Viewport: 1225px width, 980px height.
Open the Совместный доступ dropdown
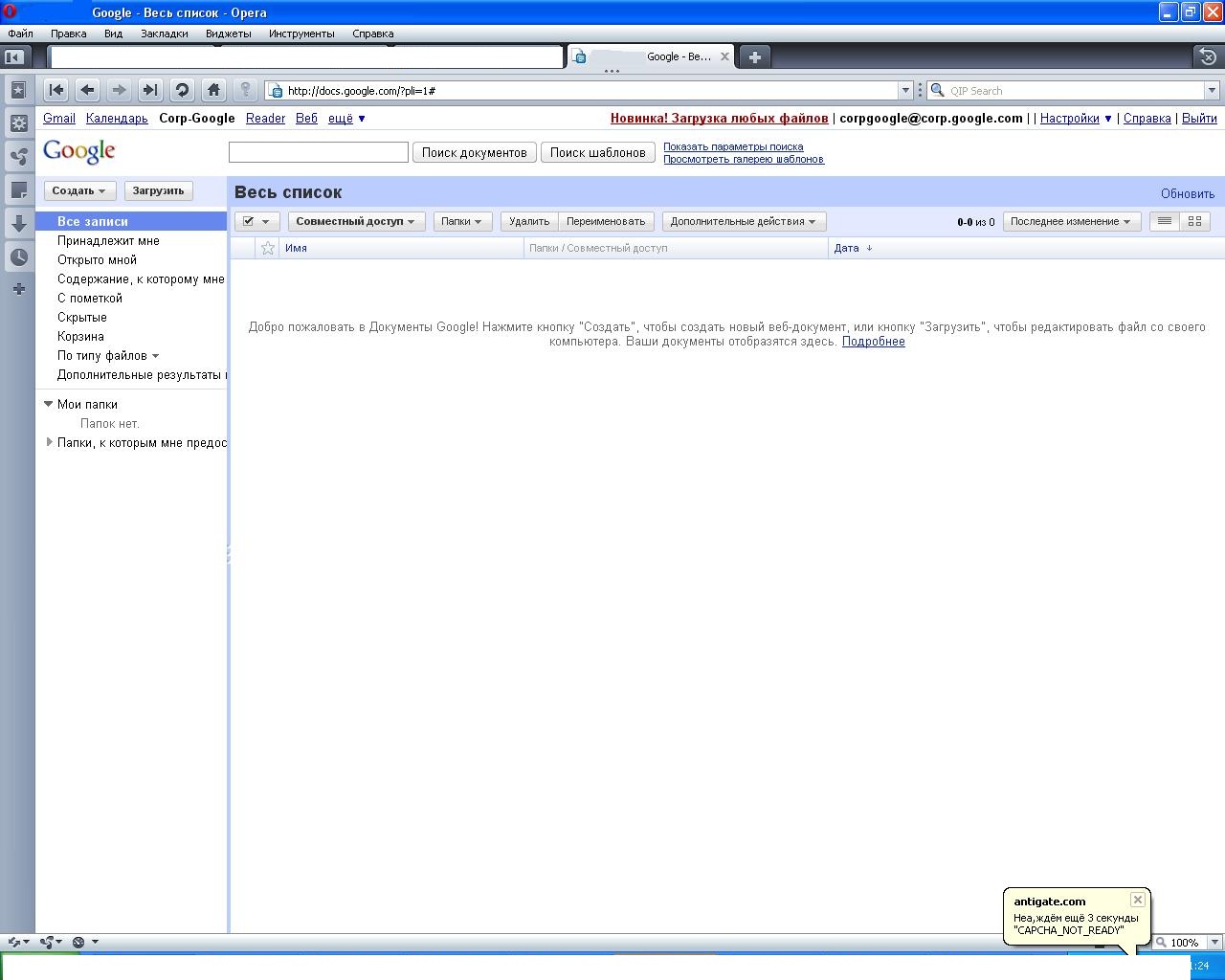355,221
